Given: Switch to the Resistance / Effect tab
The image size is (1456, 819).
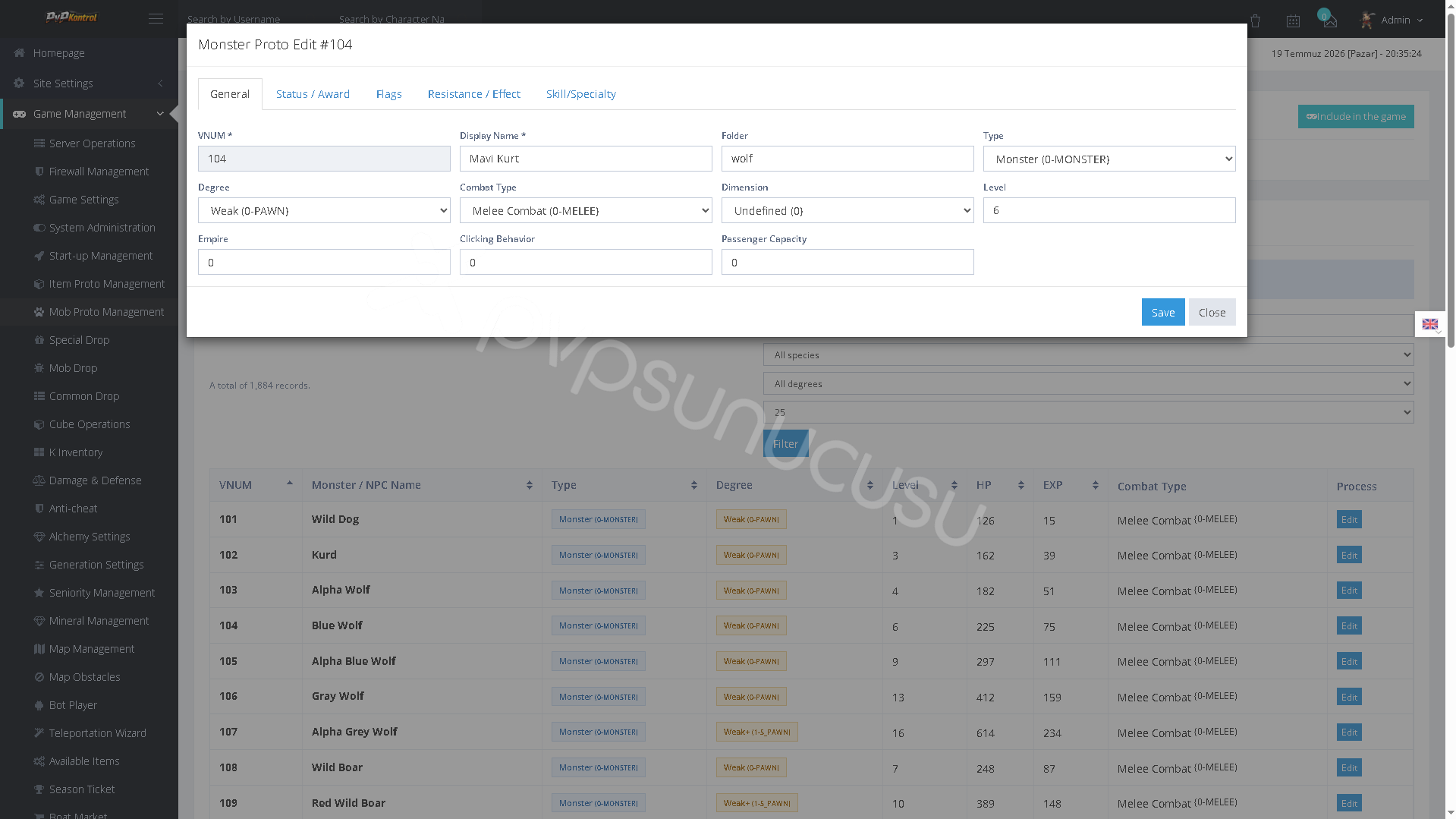Looking at the screenshot, I should click(x=473, y=94).
